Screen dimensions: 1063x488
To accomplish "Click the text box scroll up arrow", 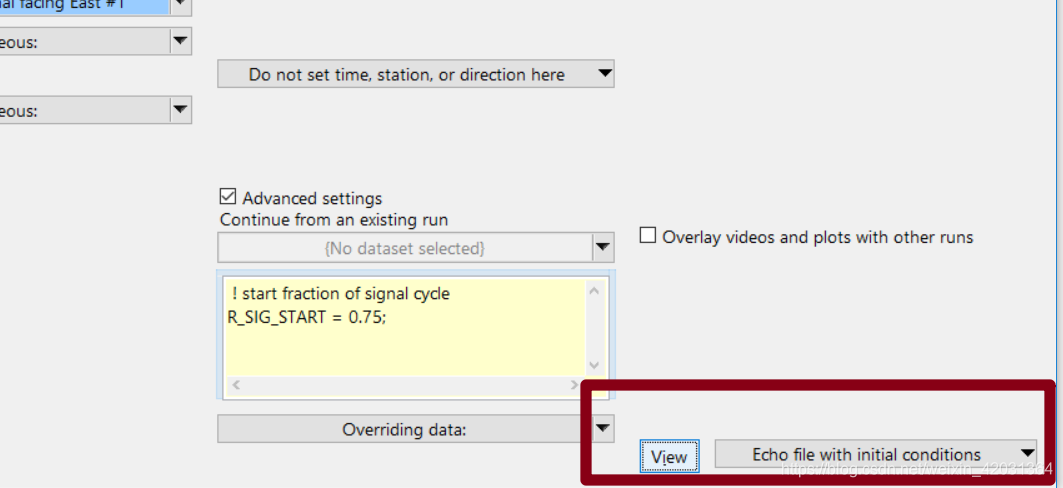I will [x=595, y=291].
